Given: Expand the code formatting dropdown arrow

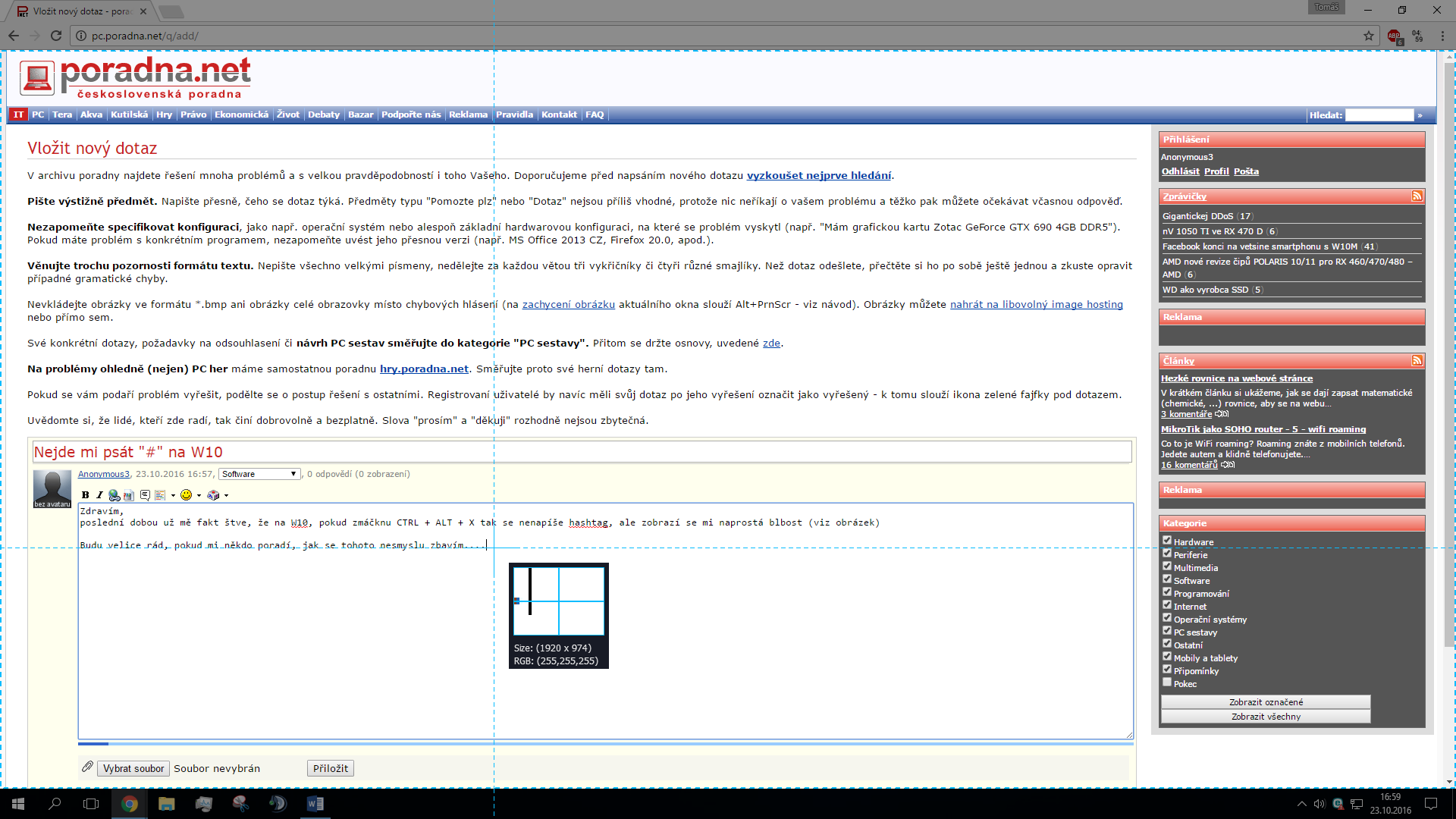Looking at the screenshot, I should [x=173, y=496].
